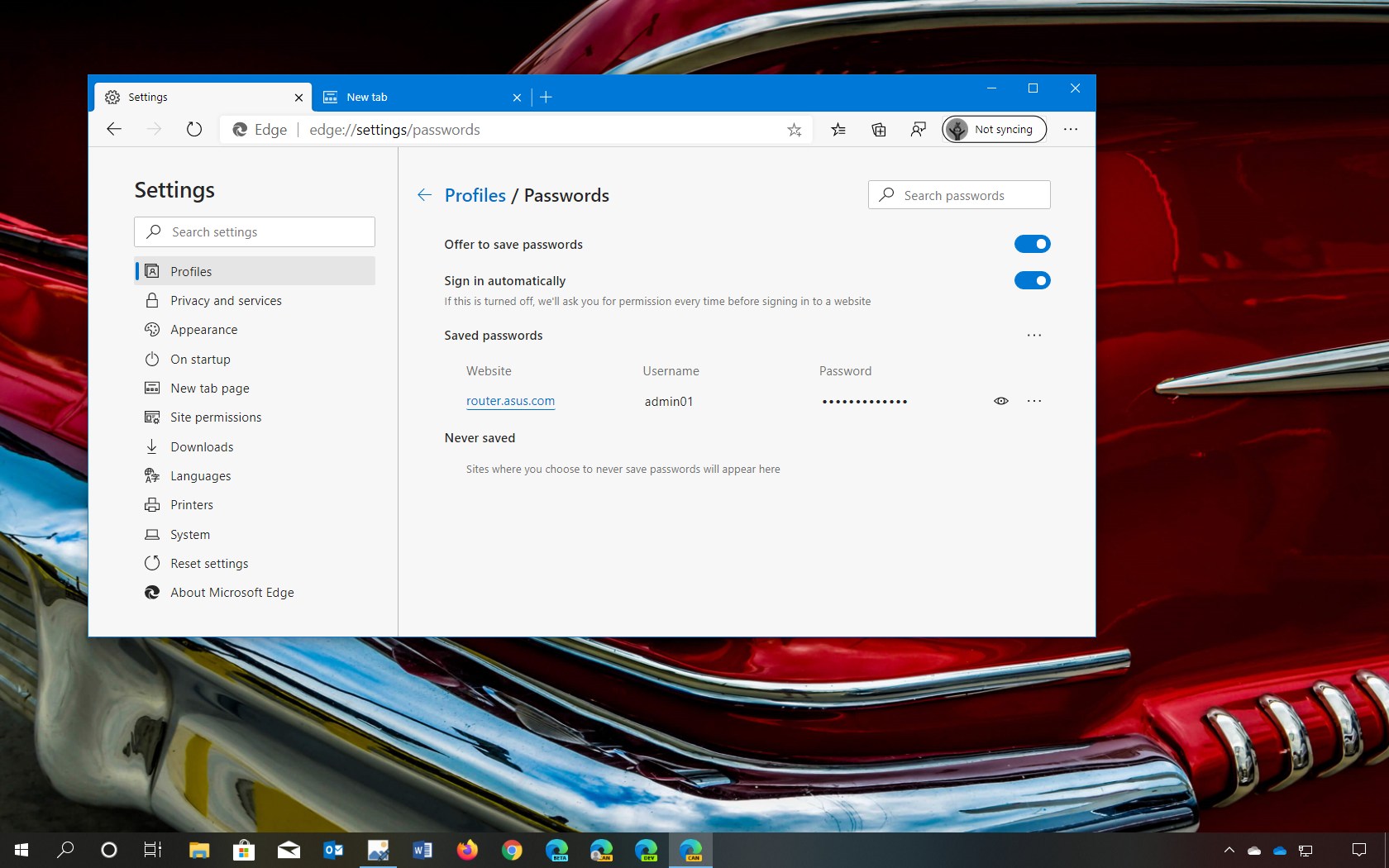The width and height of the screenshot is (1389, 868).
Task: Open the Not syncing profile button
Action: 994,129
